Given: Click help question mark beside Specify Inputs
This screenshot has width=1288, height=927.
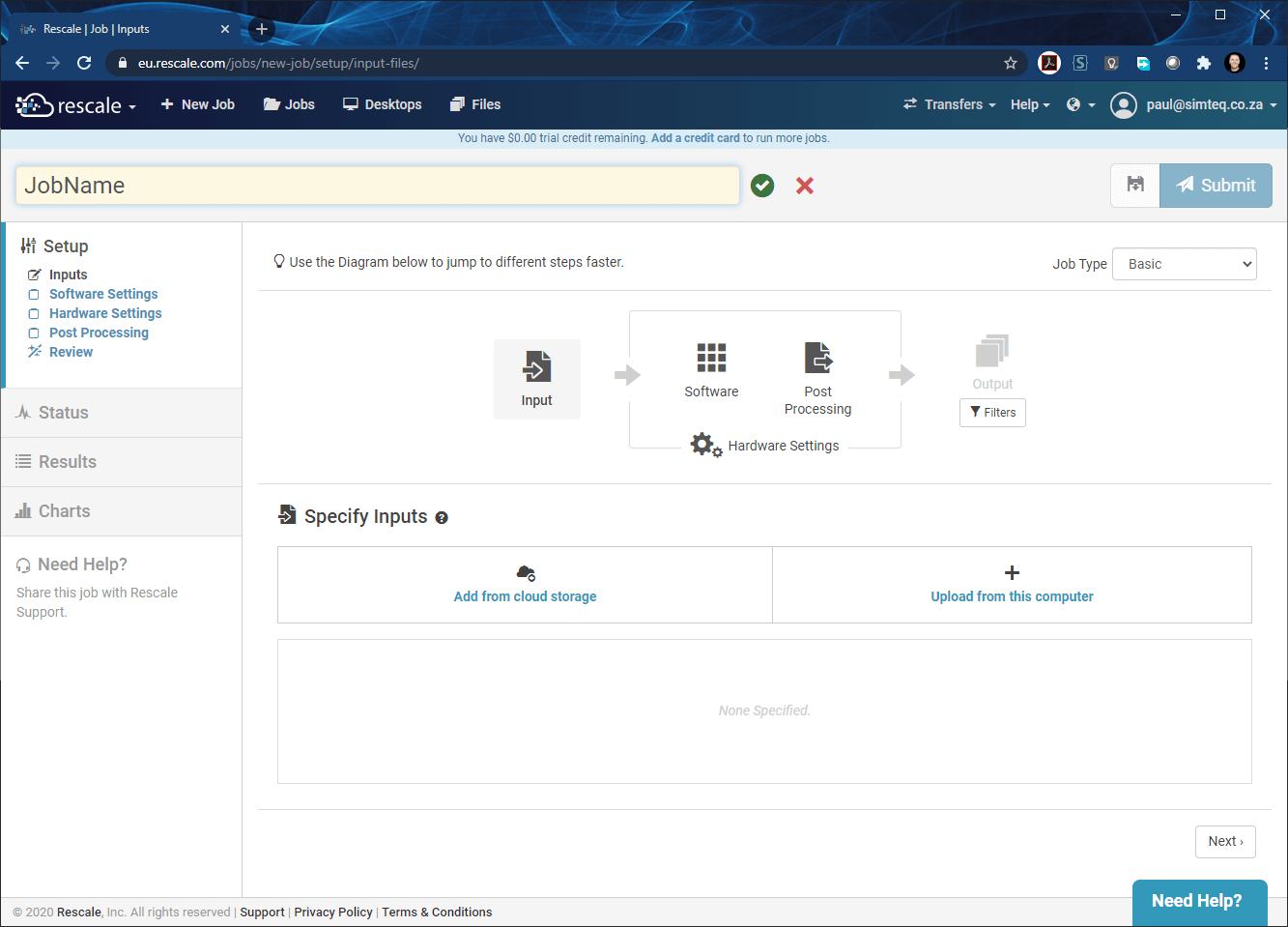Looking at the screenshot, I should pyautogui.click(x=442, y=518).
